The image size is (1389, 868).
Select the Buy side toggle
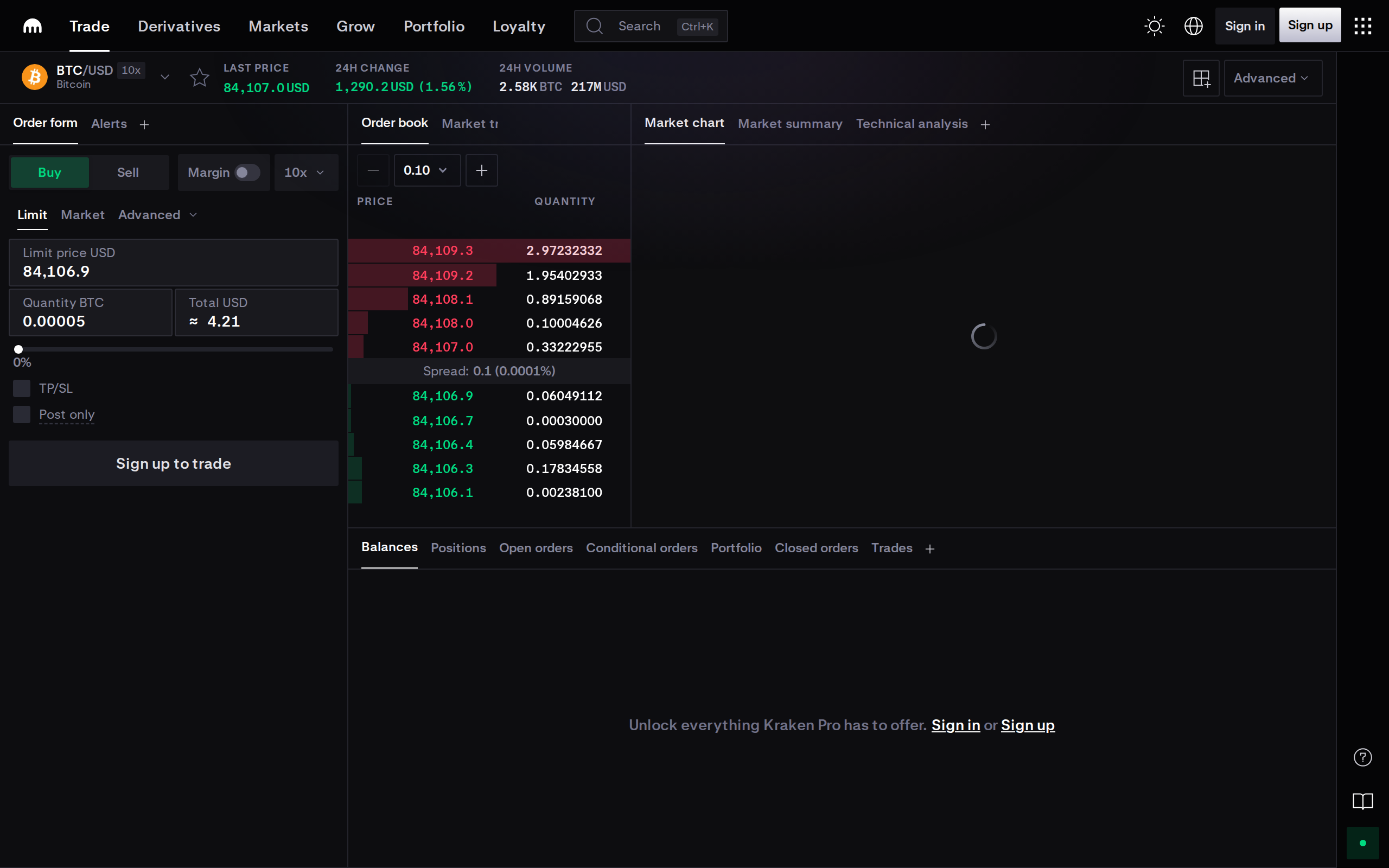50,172
